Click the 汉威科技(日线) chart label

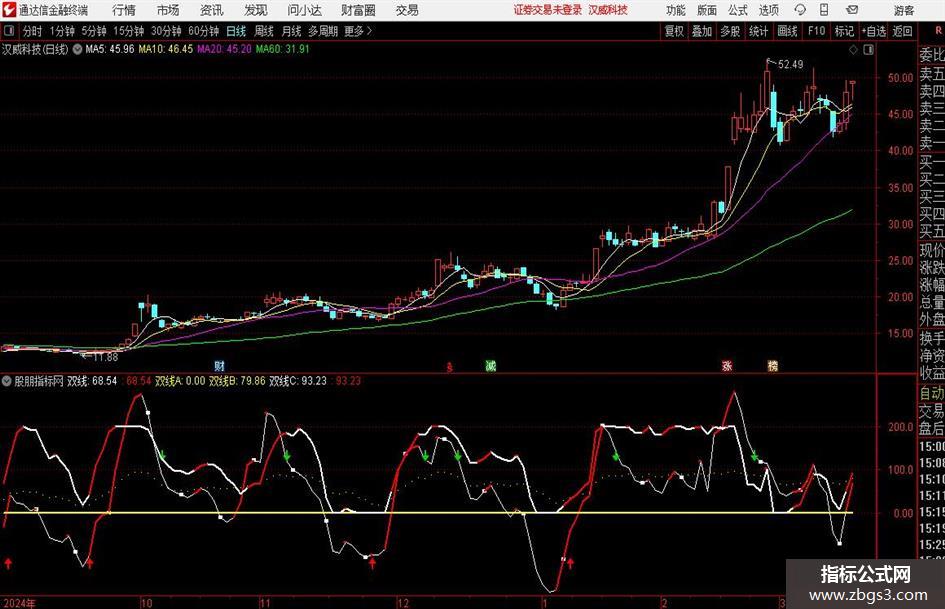[35, 49]
